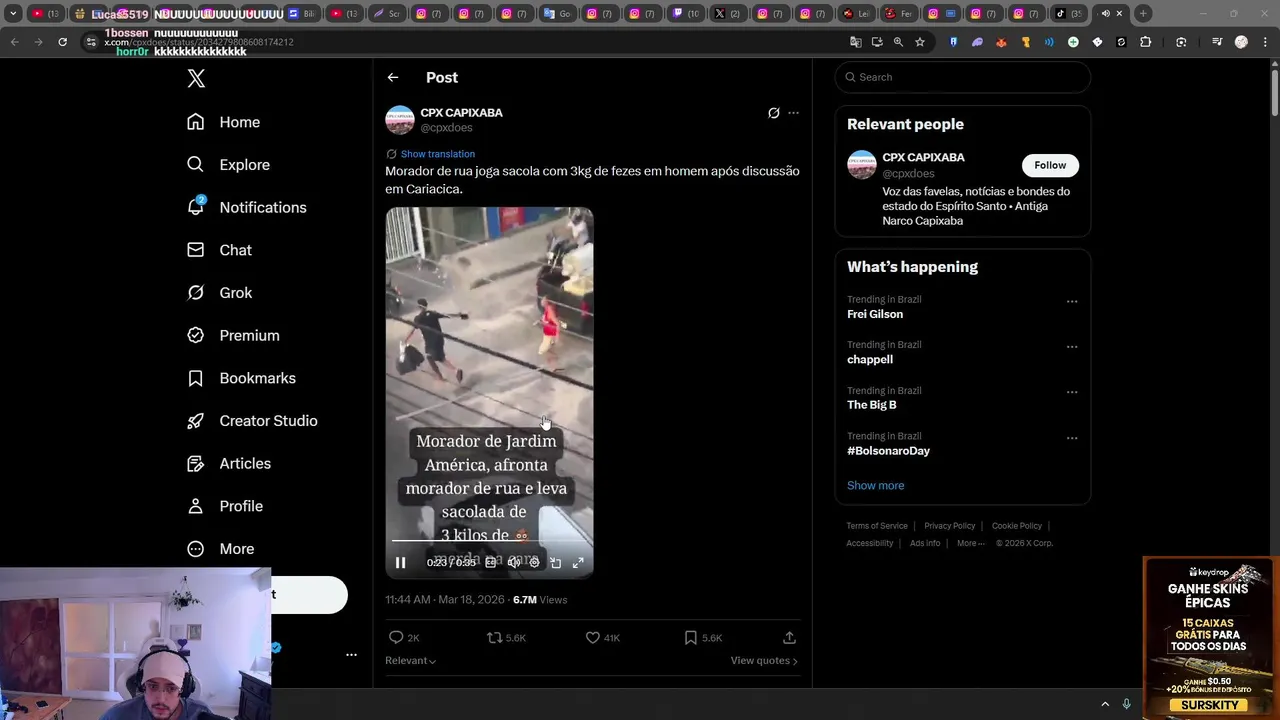1280x720 pixels.
Task: Open Chrome three-dot menu
Action: point(1264,42)
